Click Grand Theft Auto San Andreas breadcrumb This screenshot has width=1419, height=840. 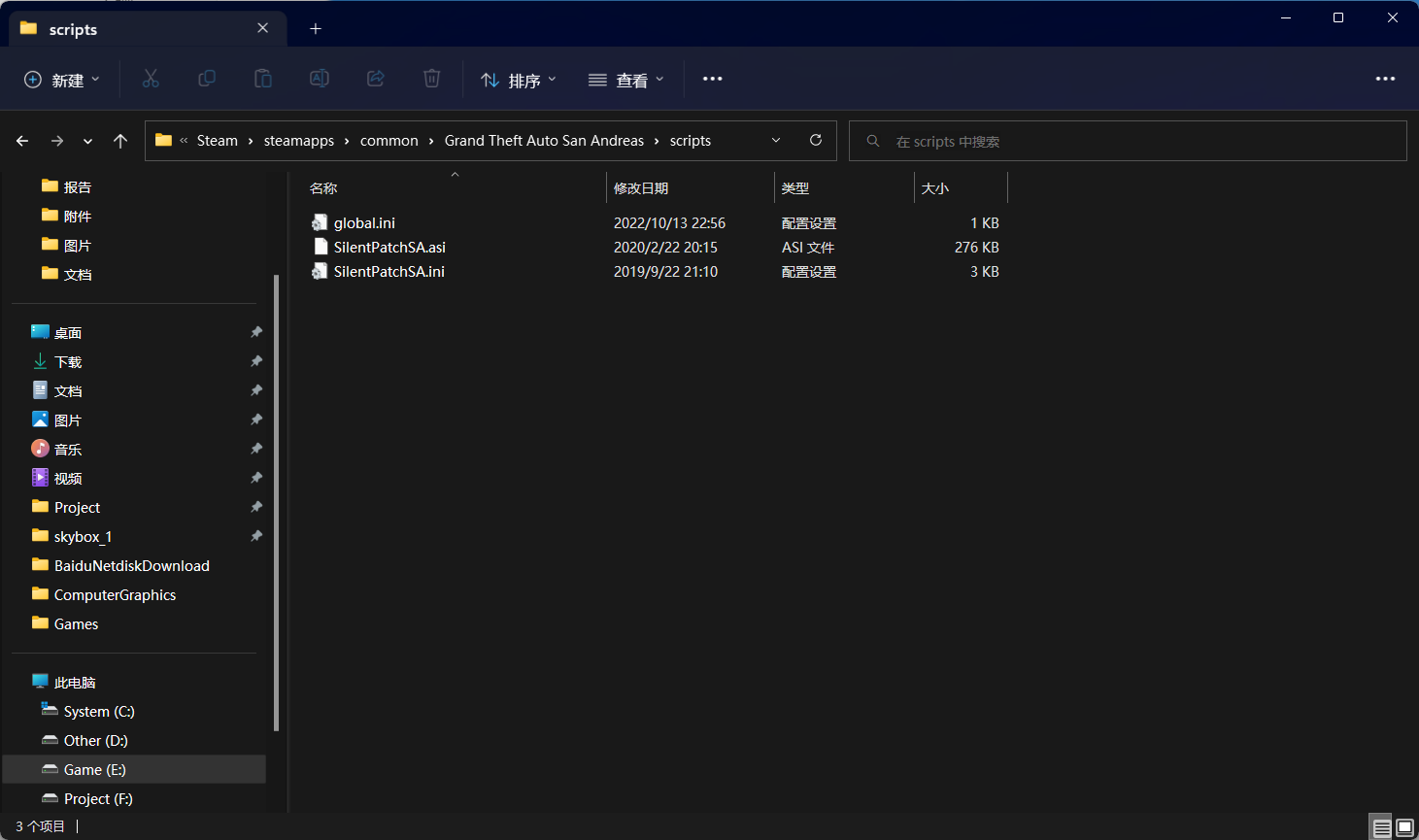pos(544,141)
